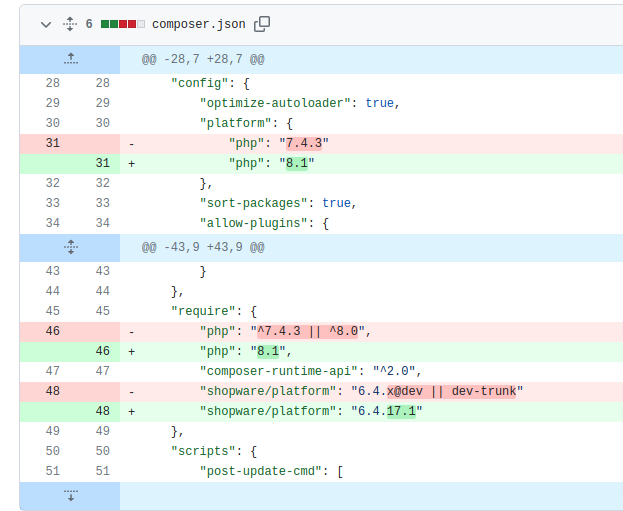Select added line number 48
Screen dimensions: 623x511
tap(102, 411)
